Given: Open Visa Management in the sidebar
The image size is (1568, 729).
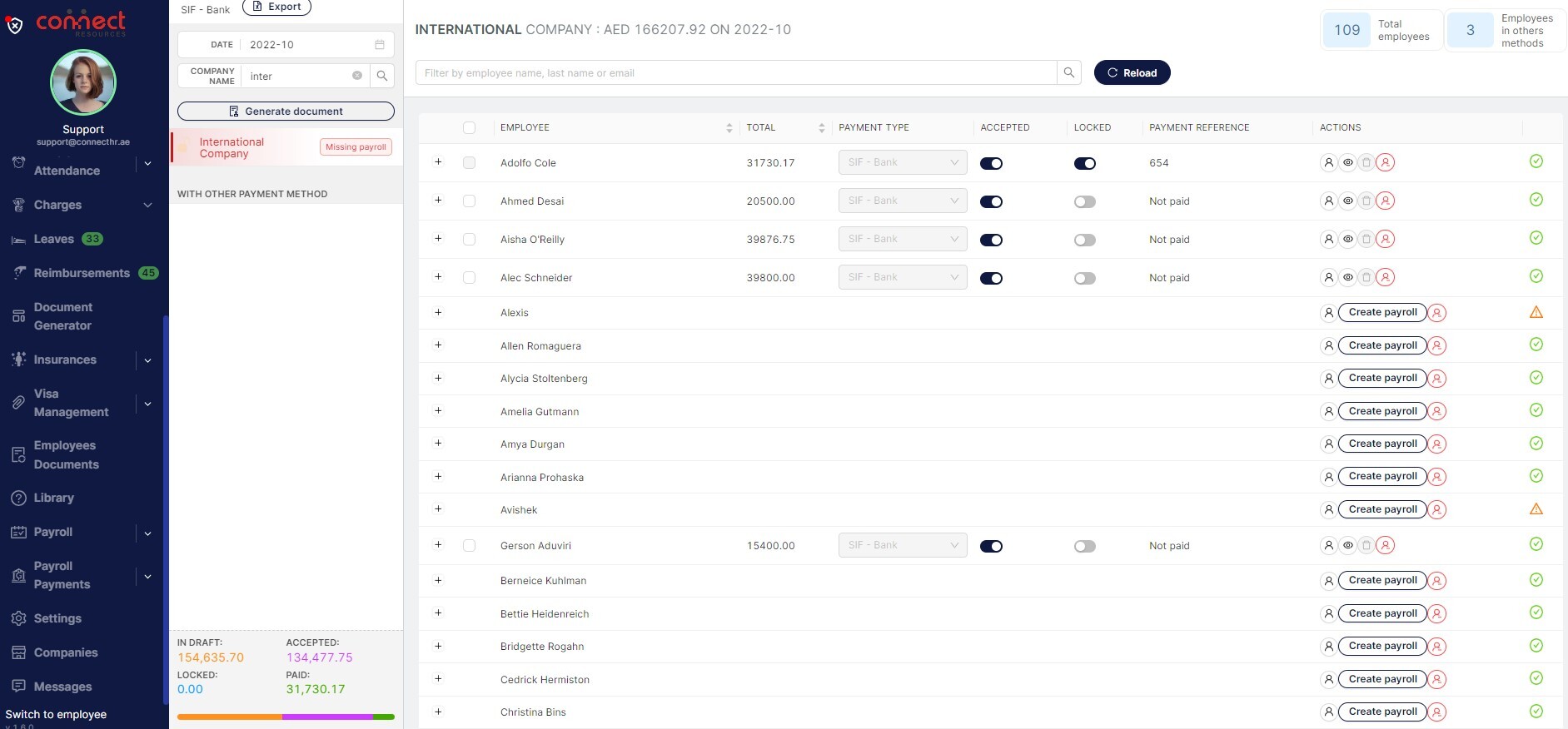Looking at the screenshot, I should click(x=71, y=403).
